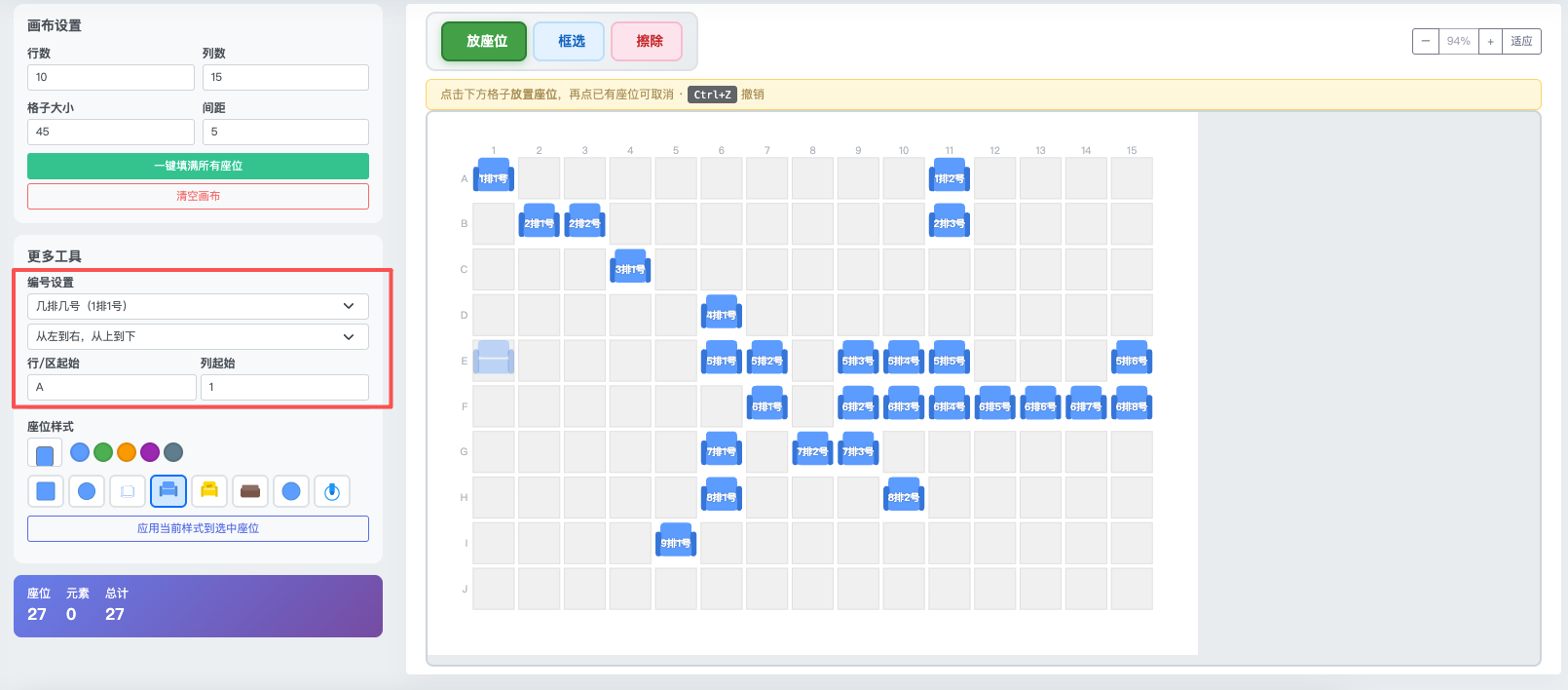Viewport: 1568px width, 690px height.
Task: Click the 行数 rows input field
Action: click(111, 77)
